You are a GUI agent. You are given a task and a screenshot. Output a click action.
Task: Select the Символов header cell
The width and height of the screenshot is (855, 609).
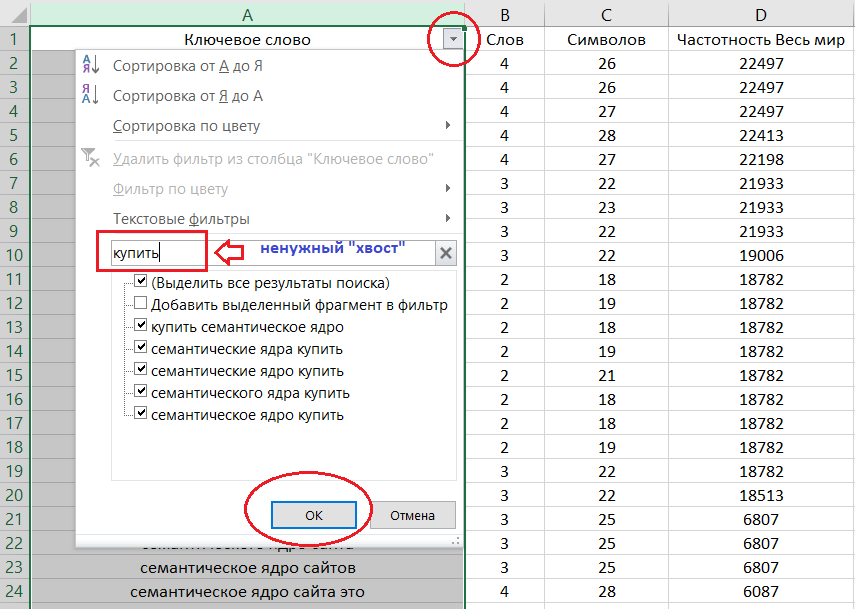pos(606,39)
